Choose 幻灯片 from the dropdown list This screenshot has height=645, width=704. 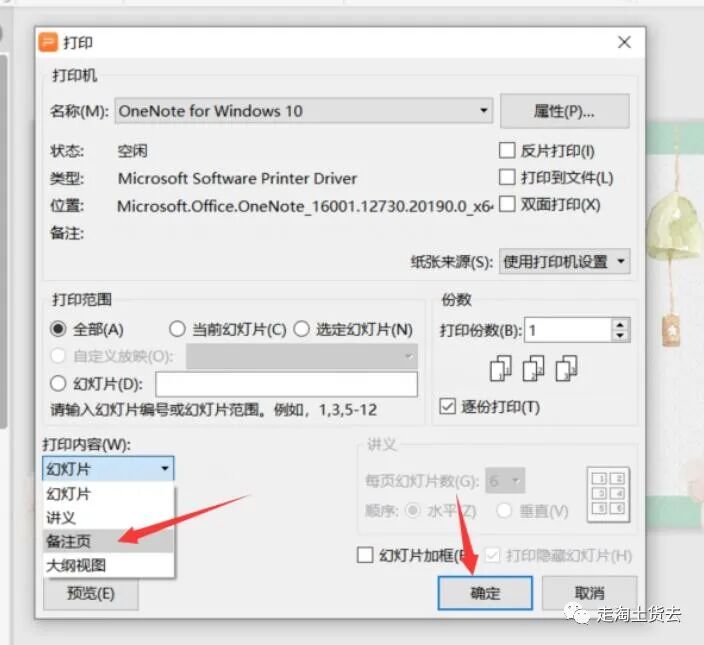coord(108,494)
